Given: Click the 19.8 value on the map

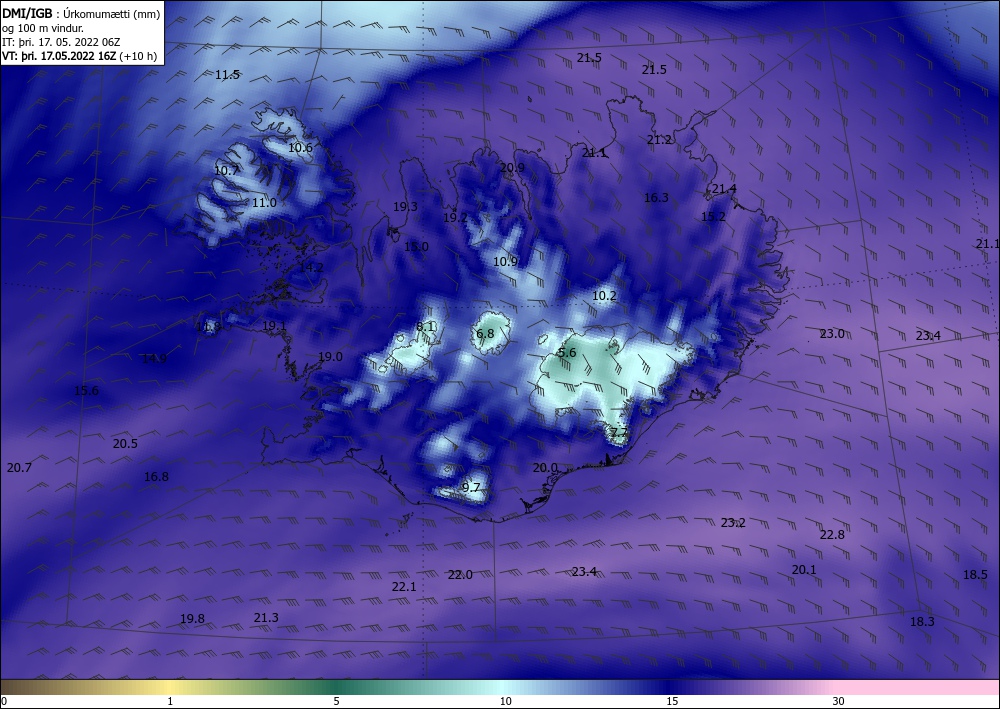Looking at the screenshot, I should tap(192, 619).
